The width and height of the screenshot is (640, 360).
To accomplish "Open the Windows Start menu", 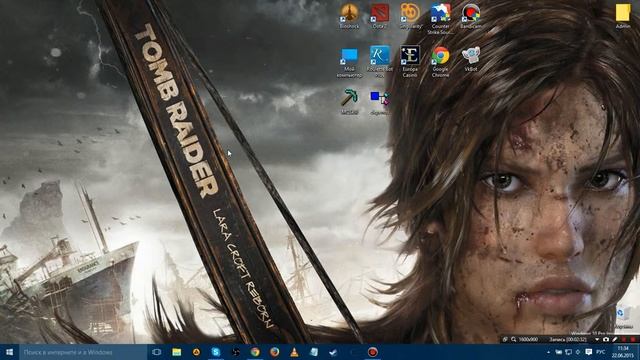I will (9, 352).
